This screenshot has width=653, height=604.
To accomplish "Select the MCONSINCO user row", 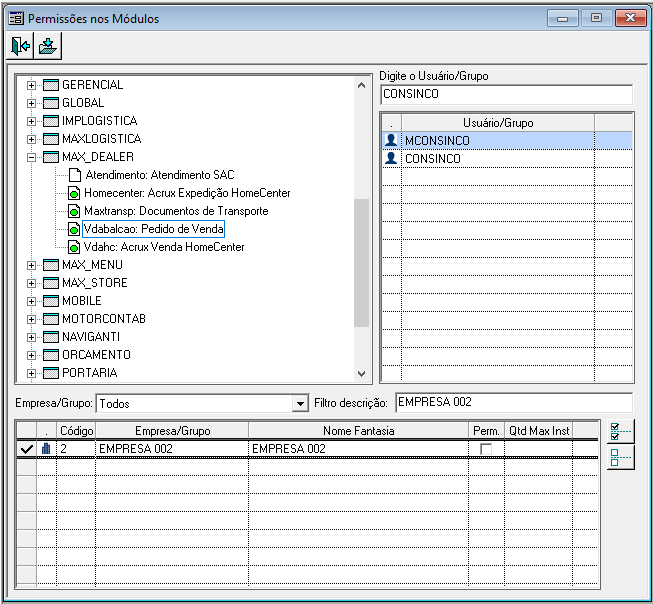I will 507,140.
